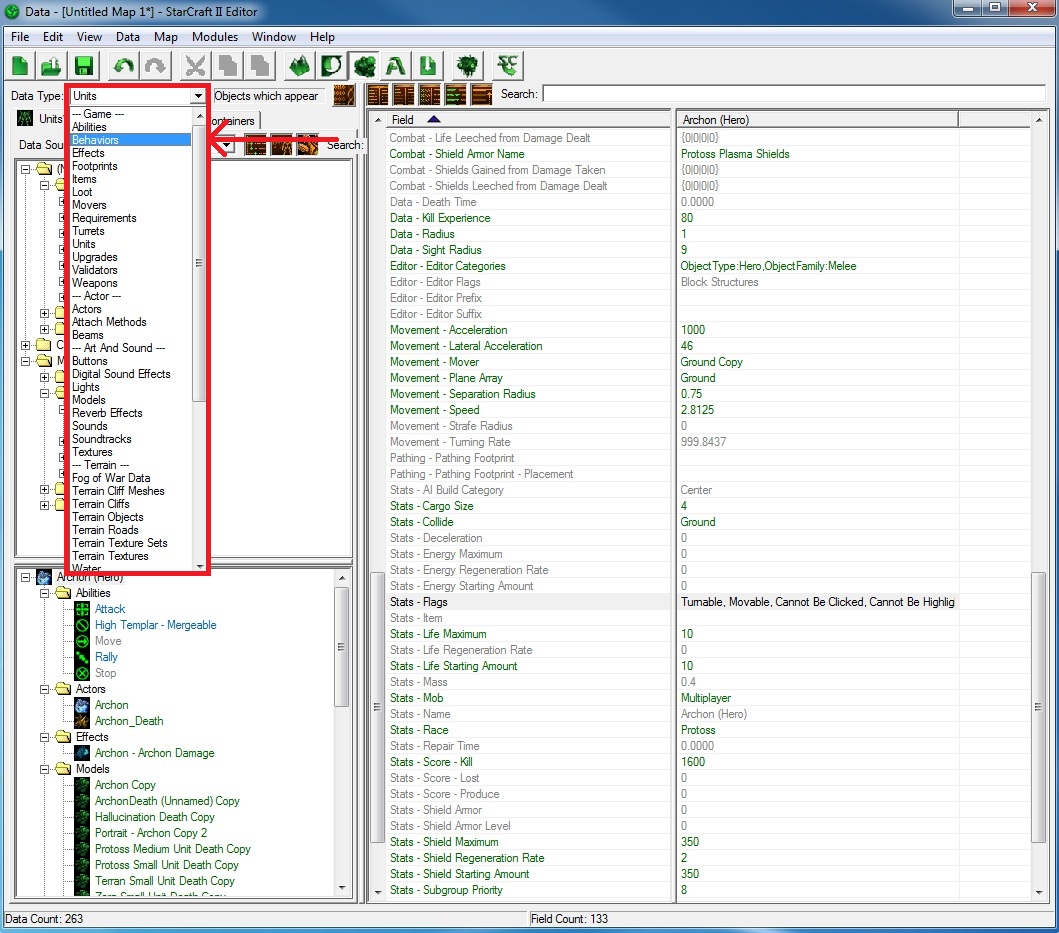Open the Terrain module icon
This screenshot has width=1059, height=933.
[x=298, y=66]
